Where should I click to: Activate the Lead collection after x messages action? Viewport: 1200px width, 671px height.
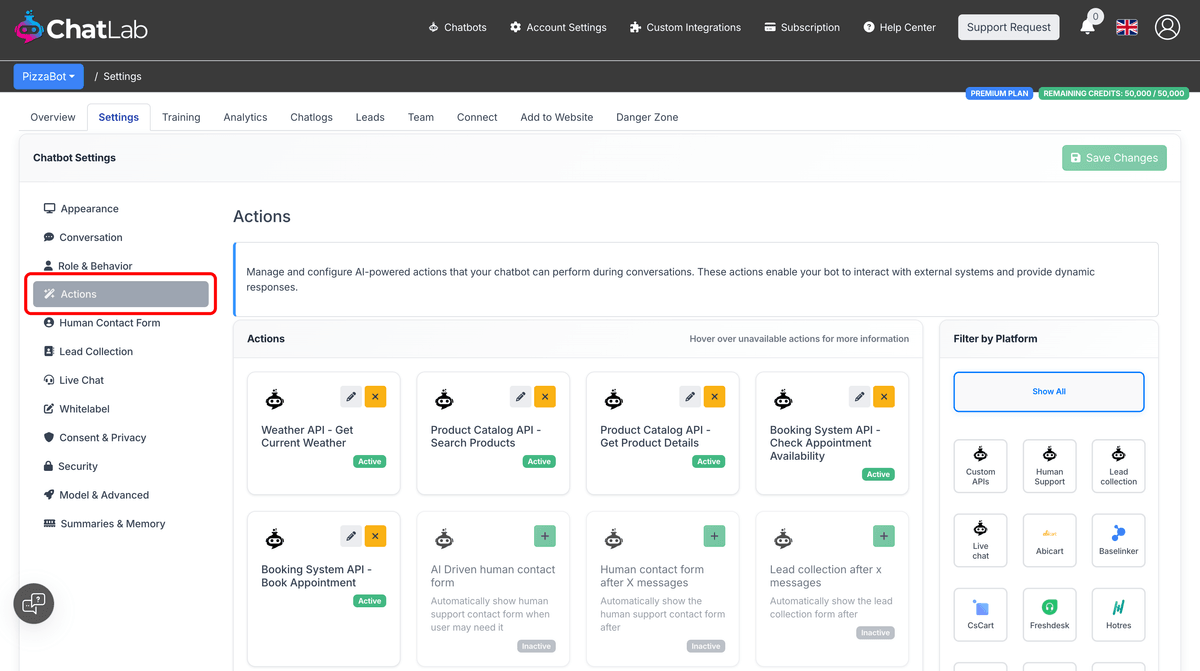click(x=883, y=536)
